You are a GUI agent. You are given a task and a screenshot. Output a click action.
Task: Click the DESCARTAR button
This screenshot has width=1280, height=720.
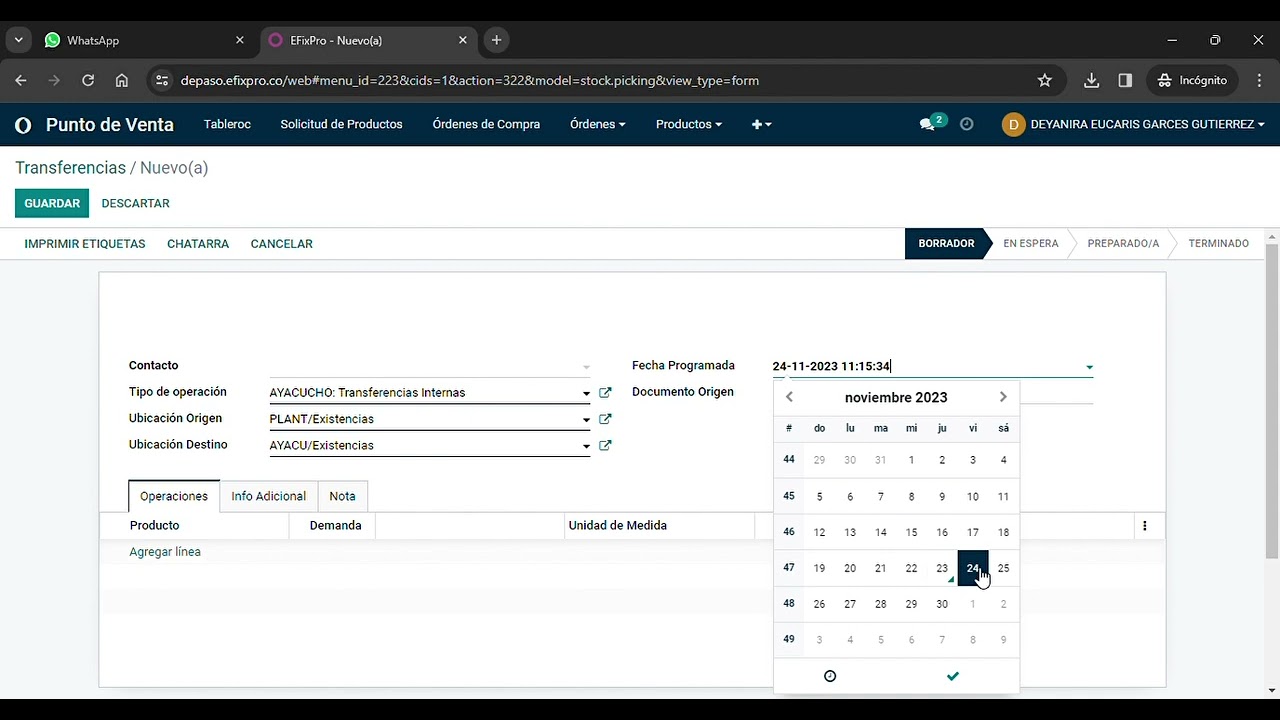pyautogui.click(x=136, y=203)
